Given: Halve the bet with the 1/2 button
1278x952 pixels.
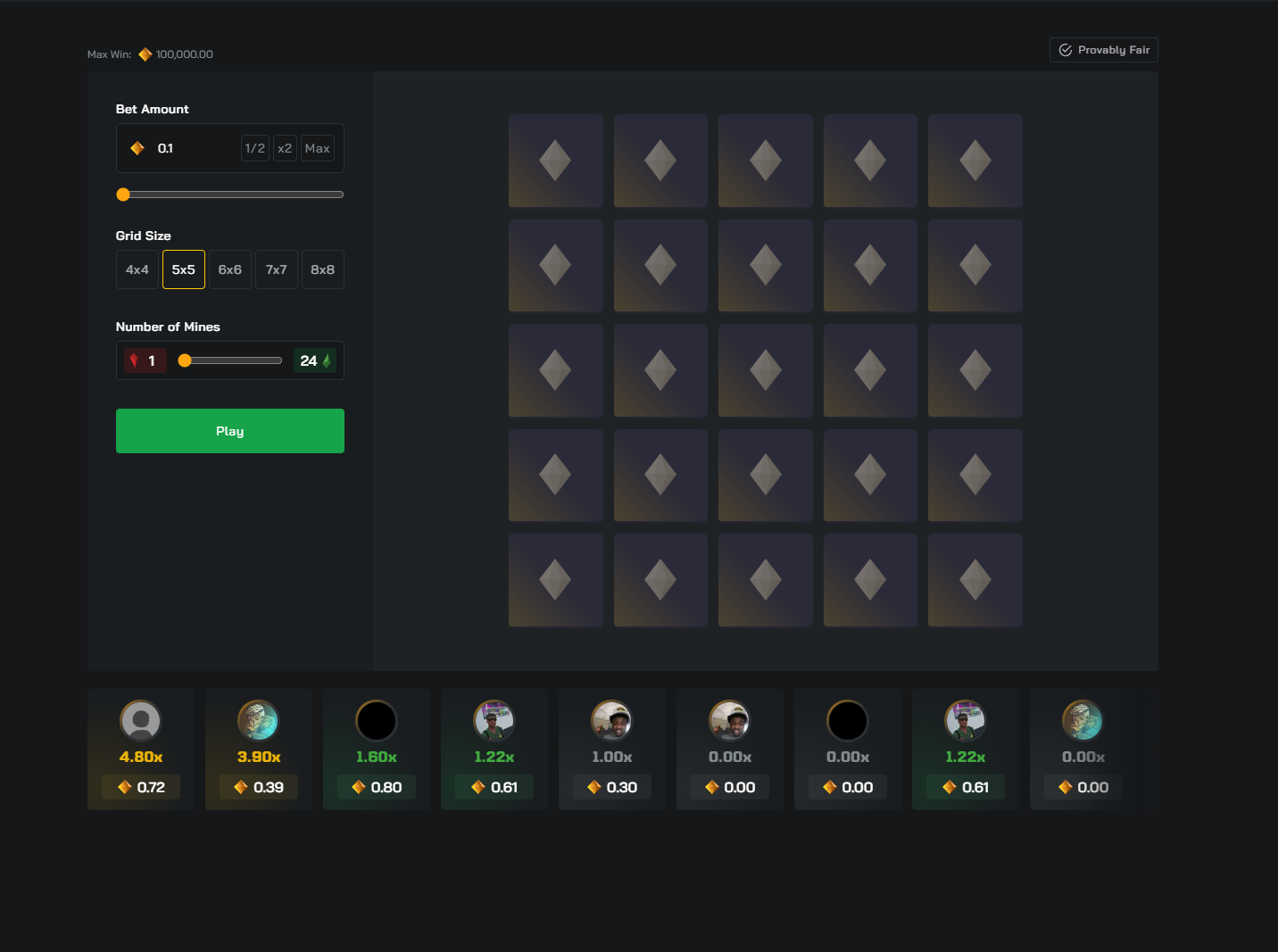Looking at the screenshot, I should coord(255,148).
